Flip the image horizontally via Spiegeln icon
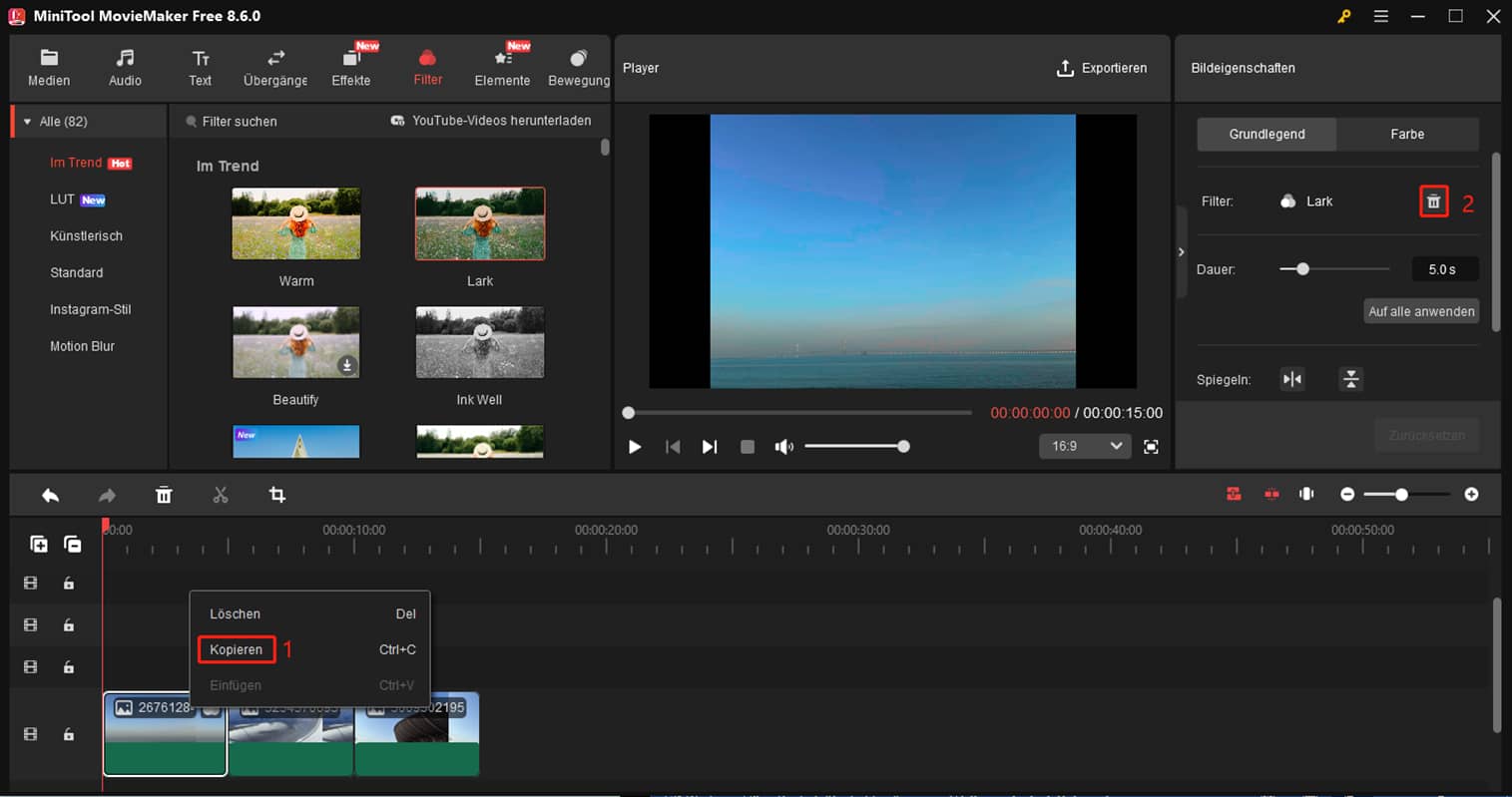 (1291, 379)
